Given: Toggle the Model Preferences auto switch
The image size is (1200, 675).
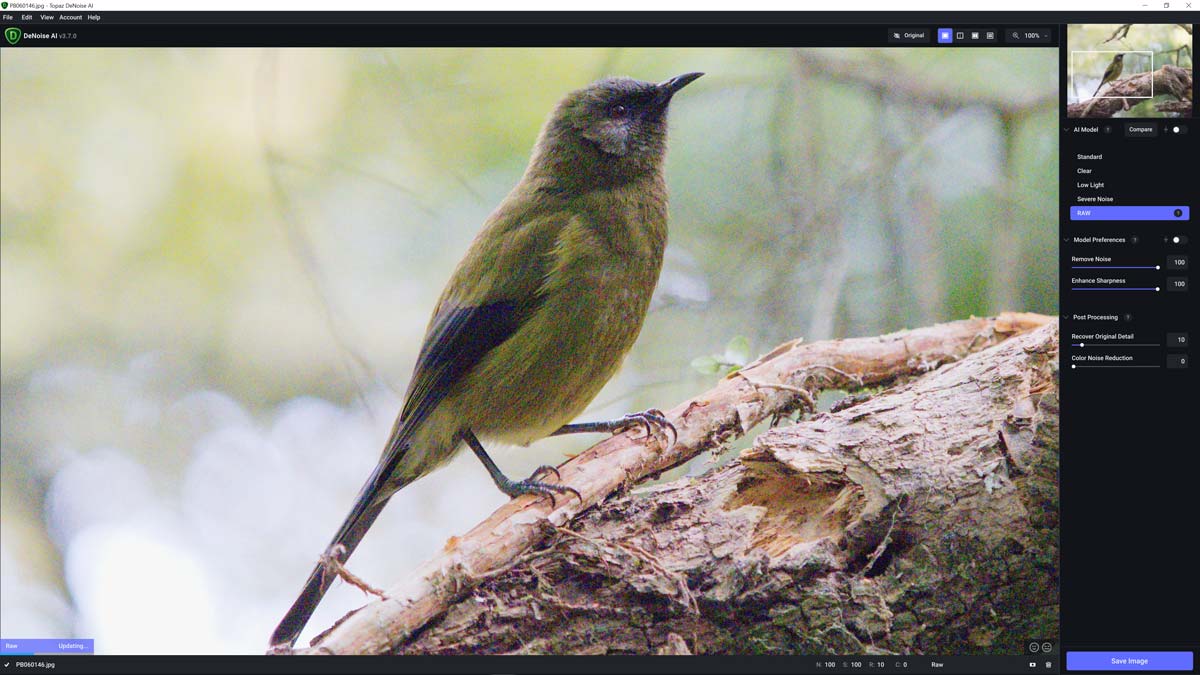Looking at the screenshot, I should tap(1176, 239).
